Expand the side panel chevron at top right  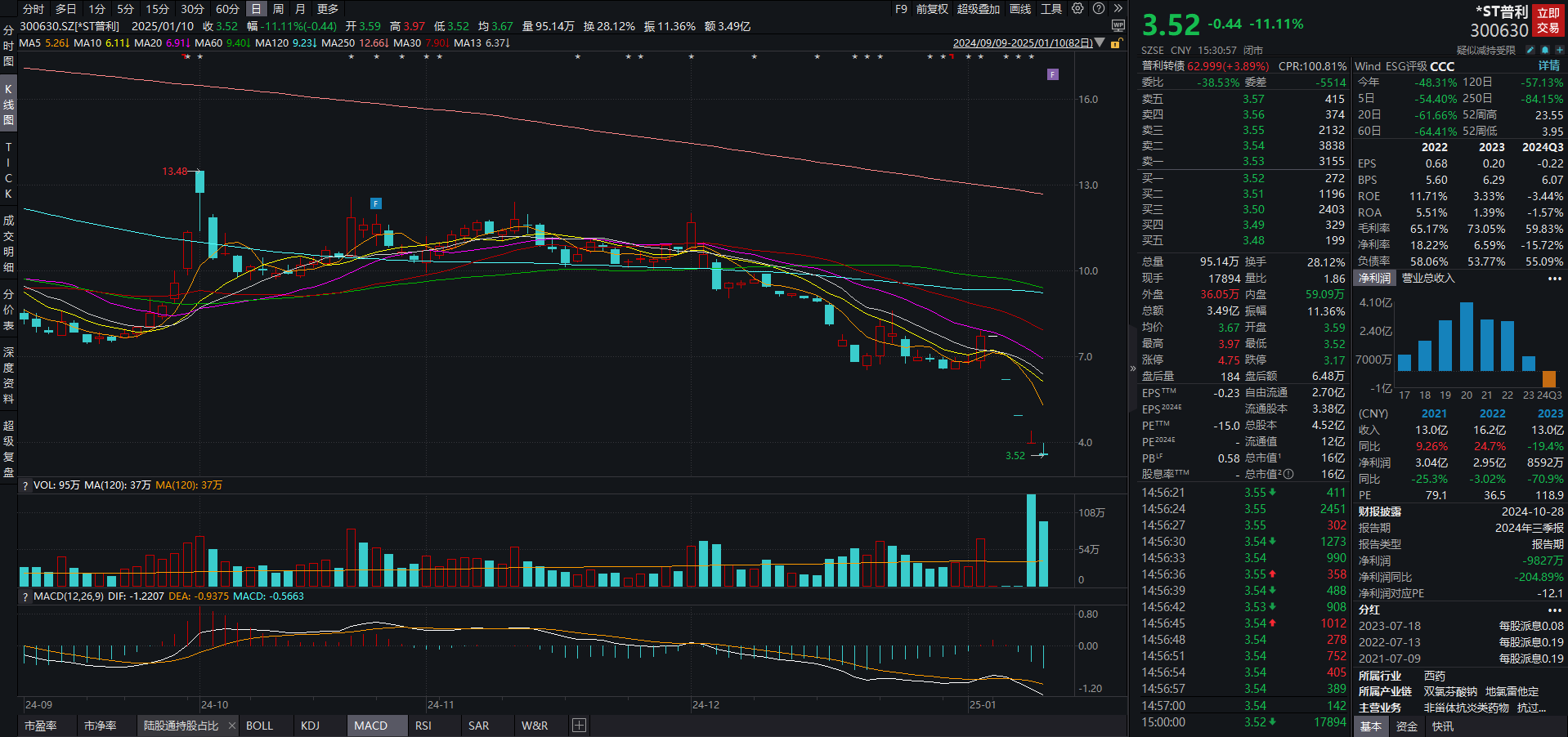coord(1118,9)
